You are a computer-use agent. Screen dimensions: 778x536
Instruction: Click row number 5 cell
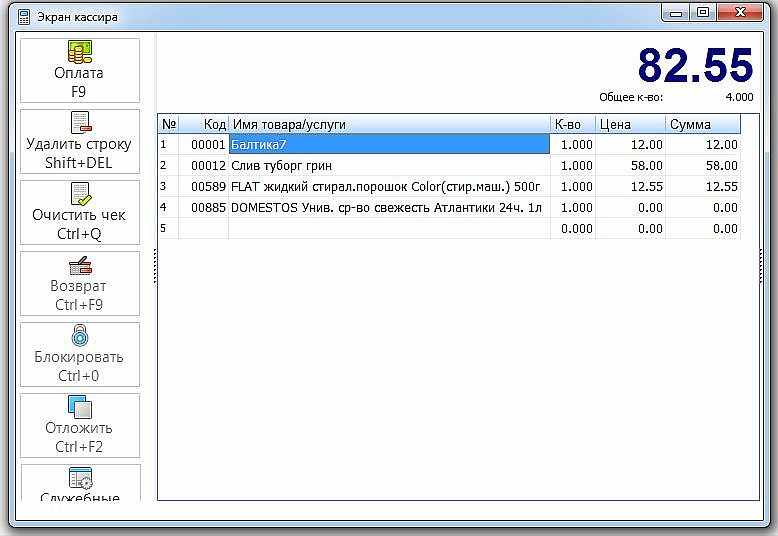point(169,229)
